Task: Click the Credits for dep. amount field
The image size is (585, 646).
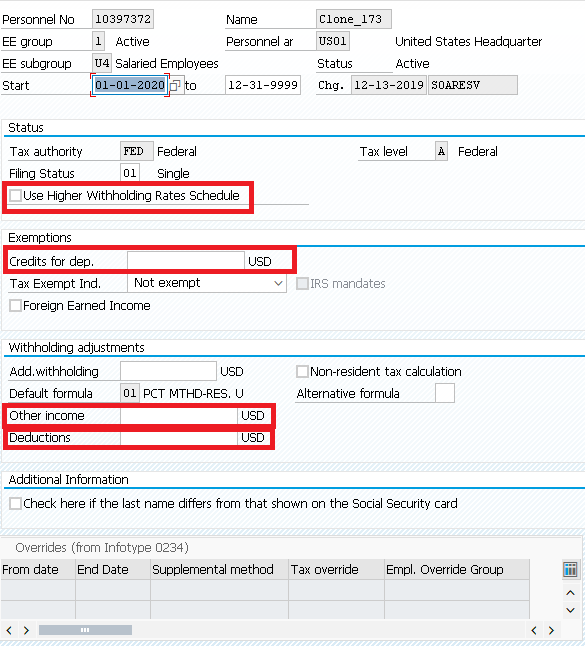Action: [186, 261]
